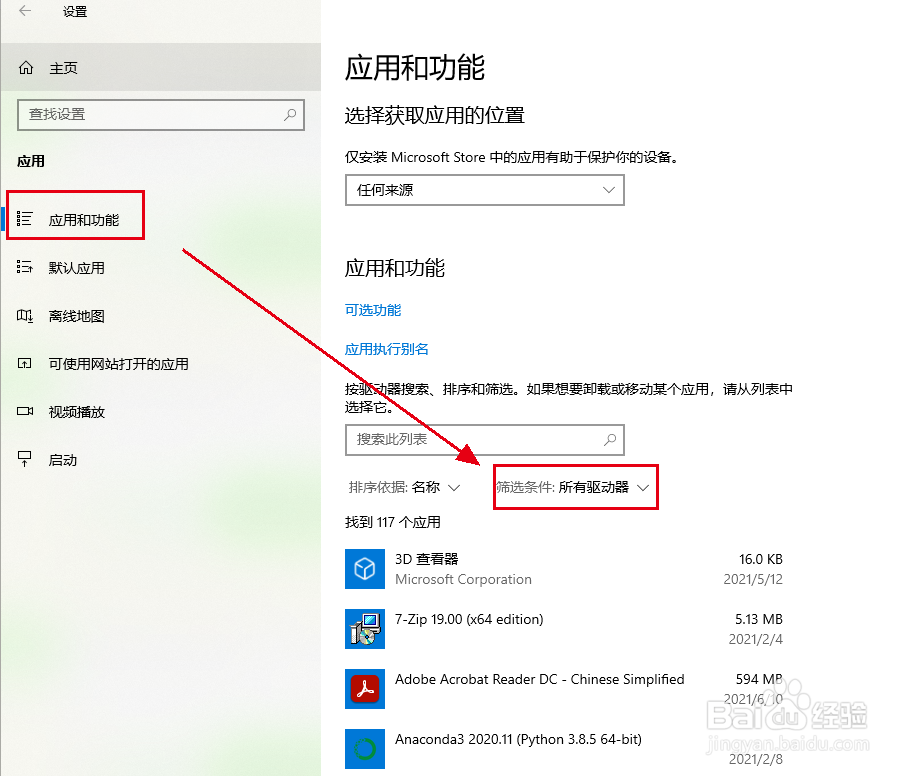Click the magnifier in 搜索此列表 box

point(610,439)
